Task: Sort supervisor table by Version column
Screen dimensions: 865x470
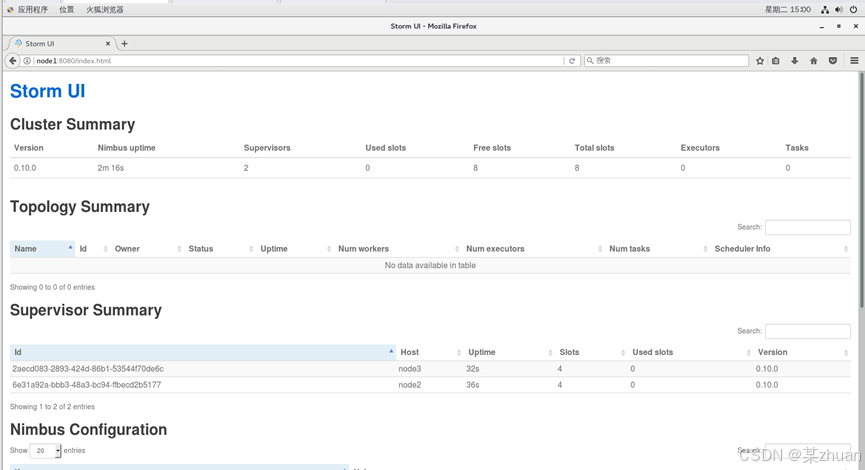Action: [802, 352]
